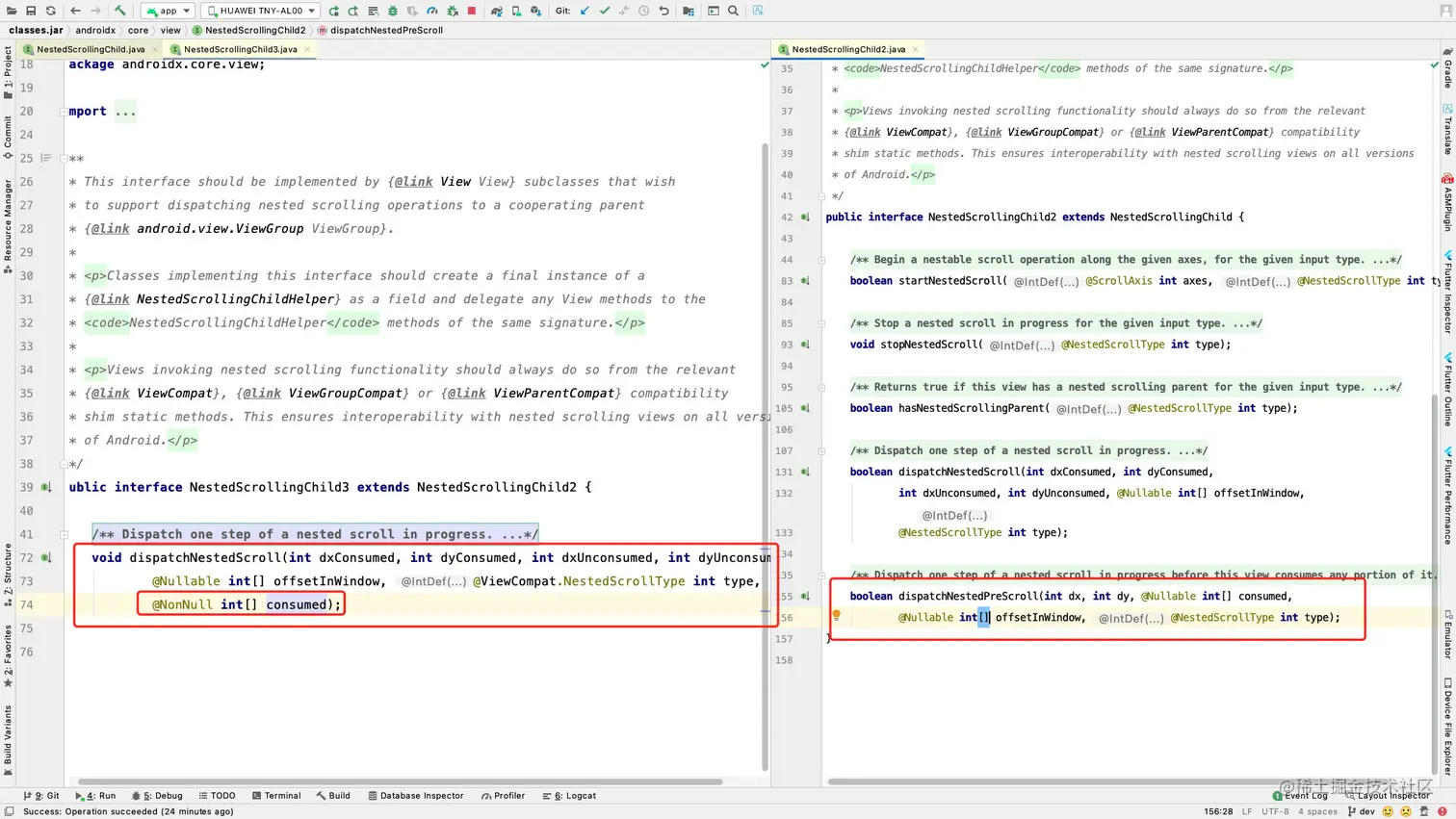Navigate back using the left arrow
This screenshot has width=1456, height=819.
(75, 11)
